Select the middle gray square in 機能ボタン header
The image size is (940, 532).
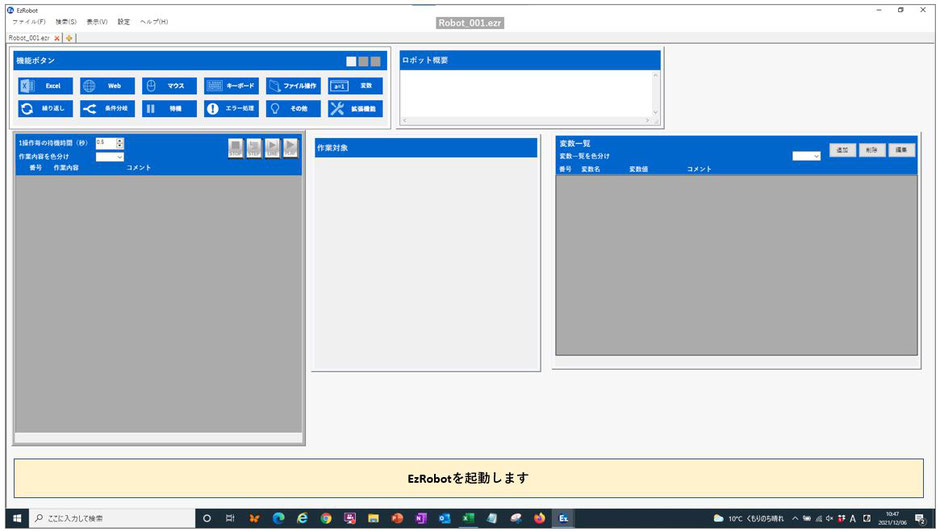point(363,61)
